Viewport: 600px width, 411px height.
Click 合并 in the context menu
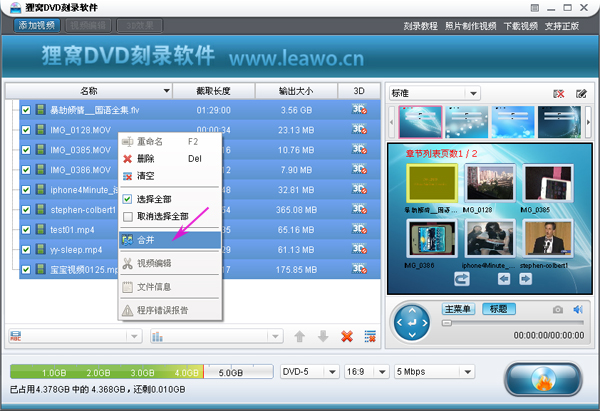tap(170, 240)
